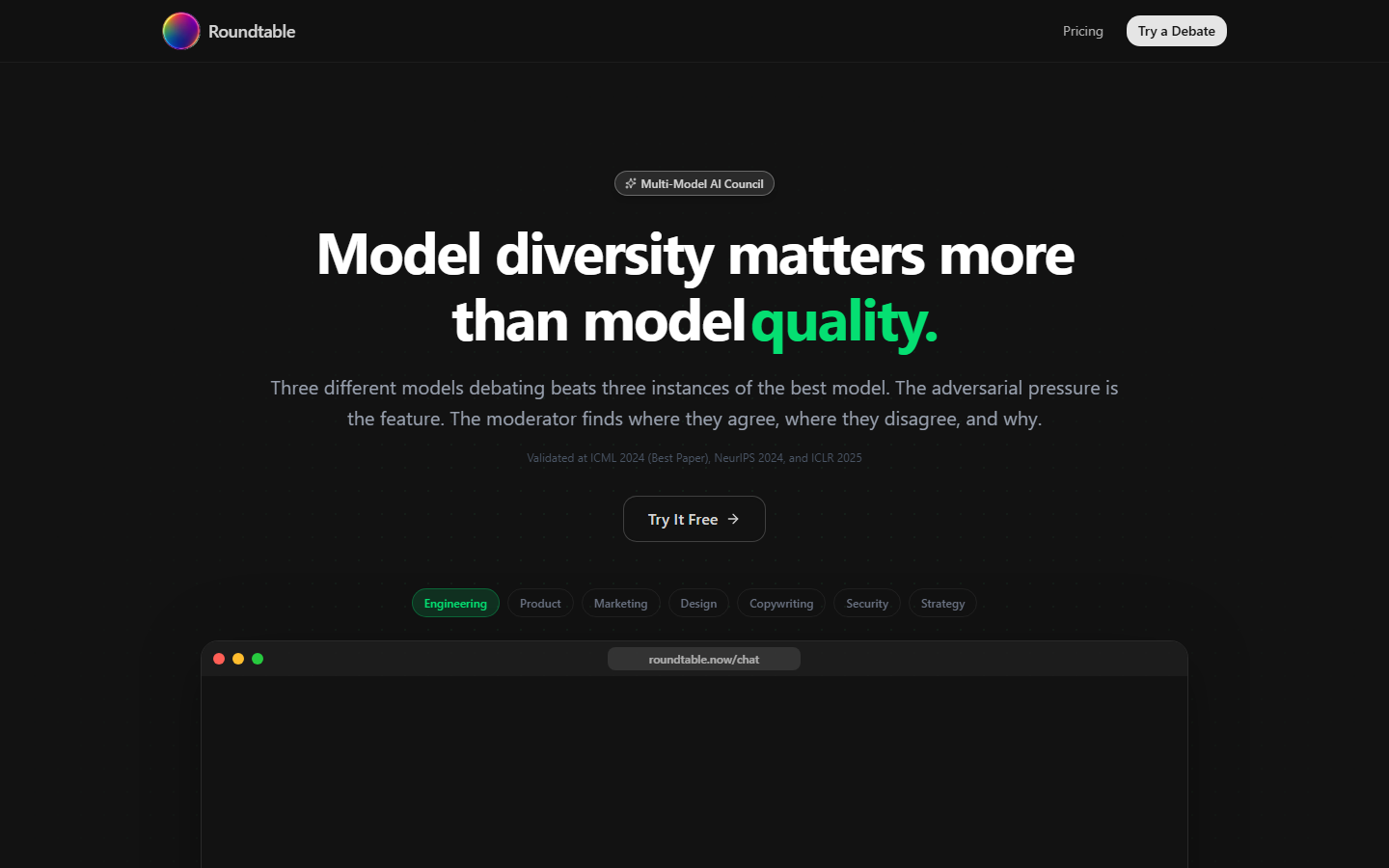Click the roundtable.now/chat address bar
The width and height of the screenshot is (1389, 868).
pyautogui.click(x=704, y=659)
